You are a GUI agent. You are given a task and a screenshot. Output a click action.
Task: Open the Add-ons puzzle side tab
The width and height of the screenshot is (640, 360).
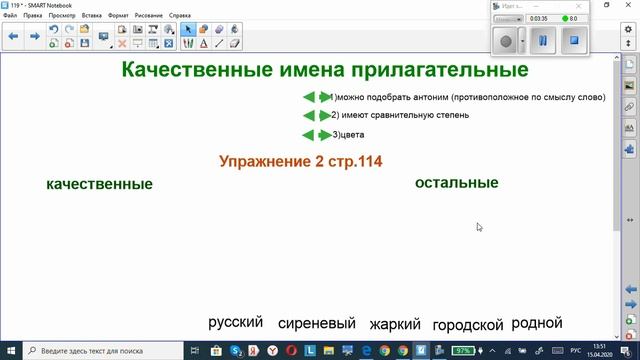pos(630,149)
